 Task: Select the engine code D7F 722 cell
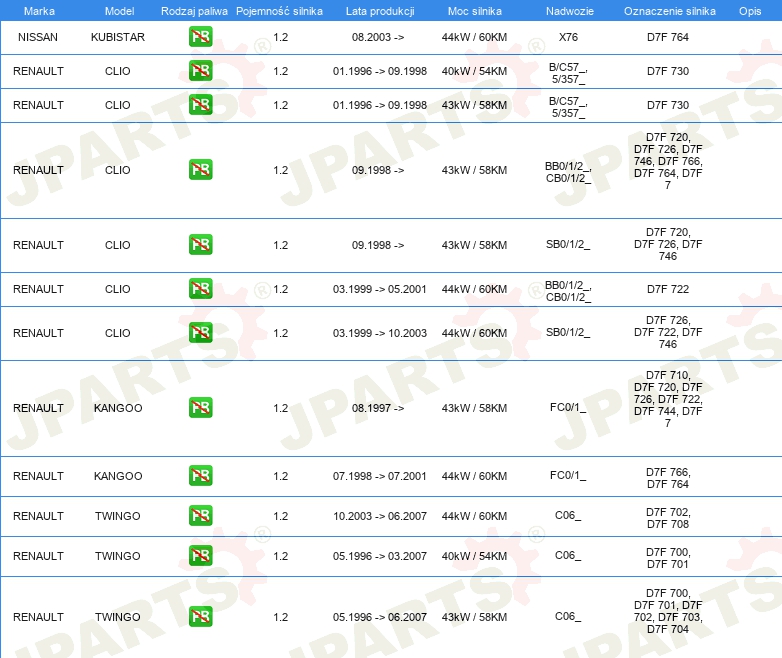pos(668,289)
